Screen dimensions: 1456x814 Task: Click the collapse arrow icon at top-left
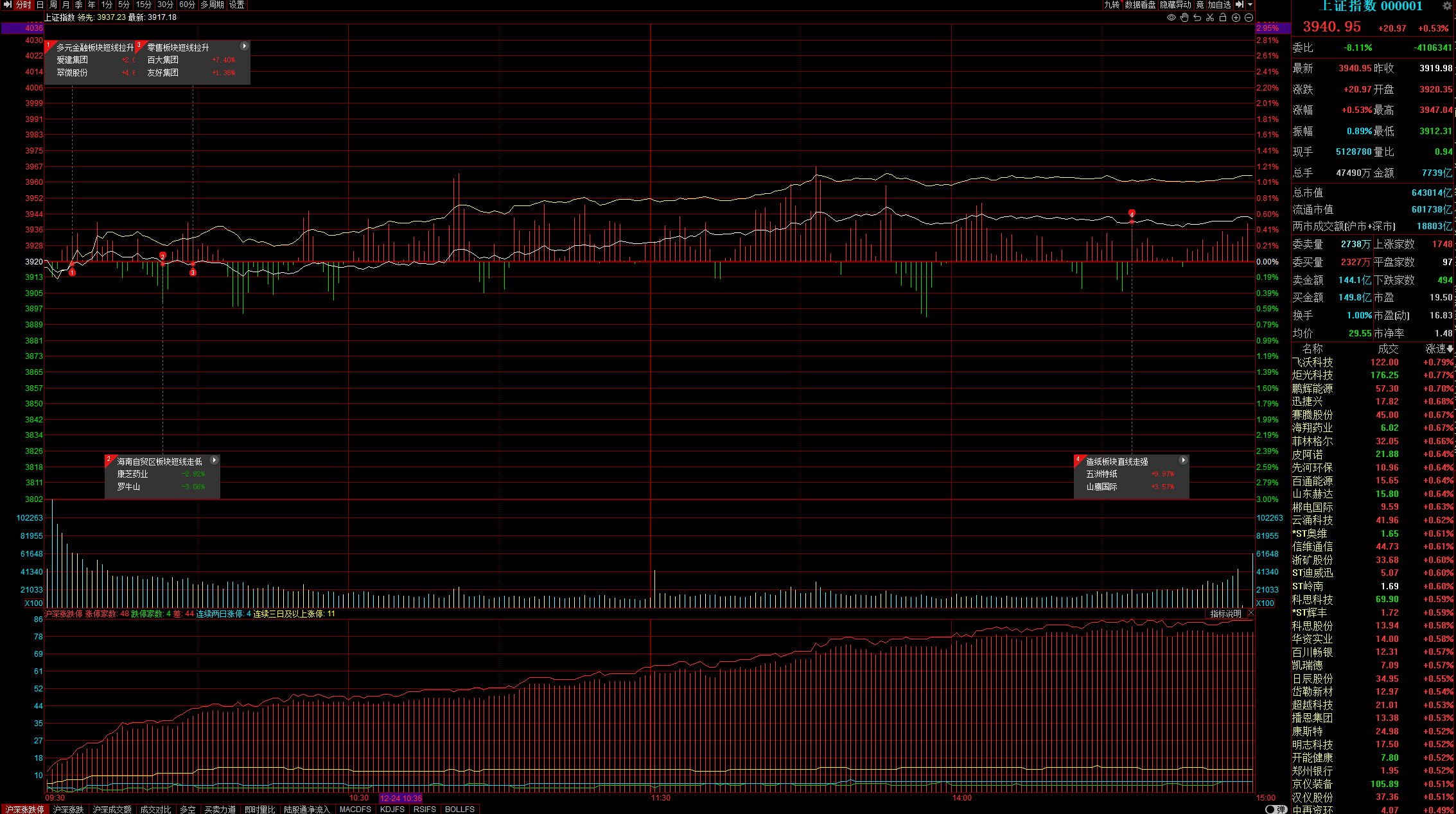pos(8,4)
